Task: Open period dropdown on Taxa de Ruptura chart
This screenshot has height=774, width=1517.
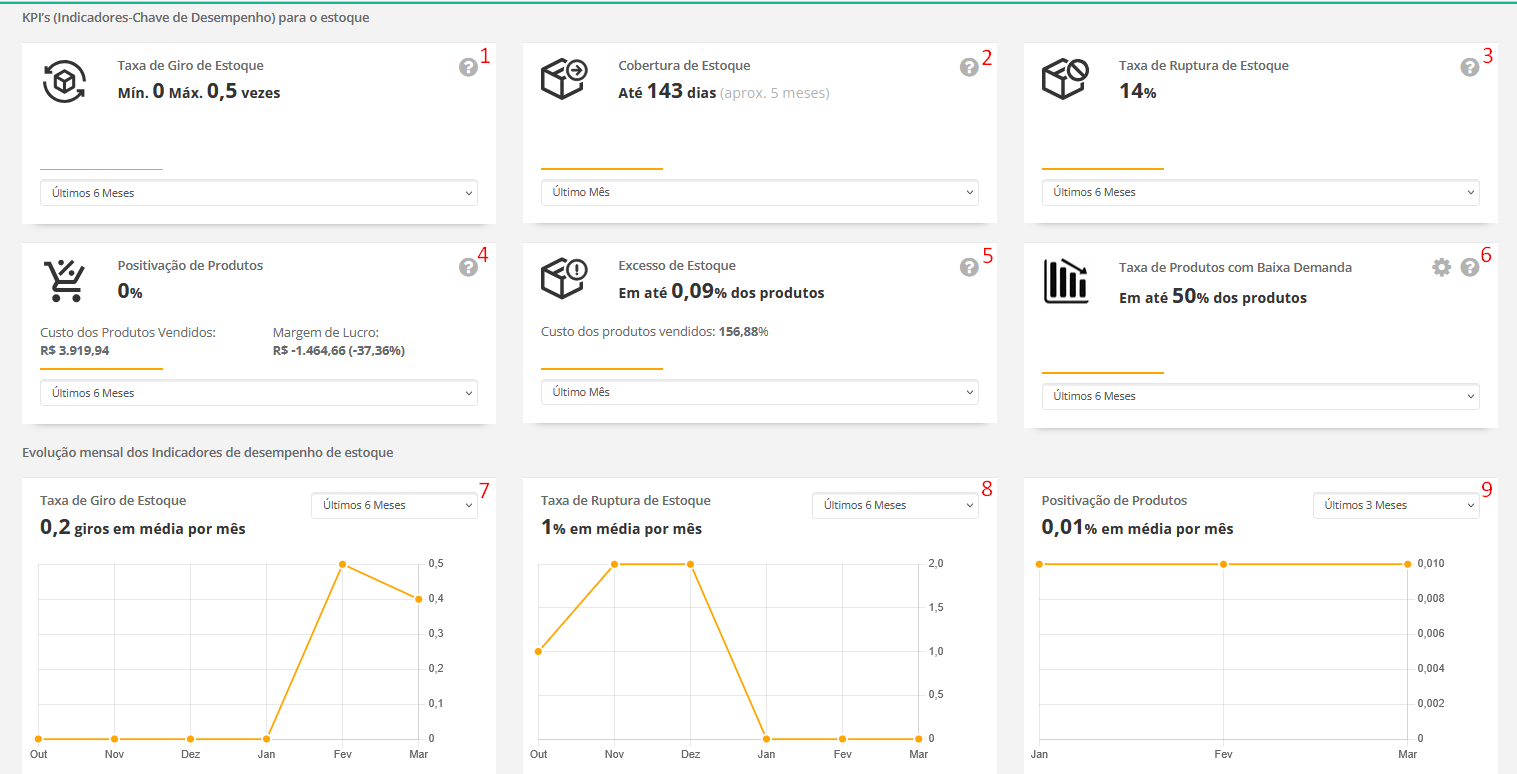Action: [895, 505]
